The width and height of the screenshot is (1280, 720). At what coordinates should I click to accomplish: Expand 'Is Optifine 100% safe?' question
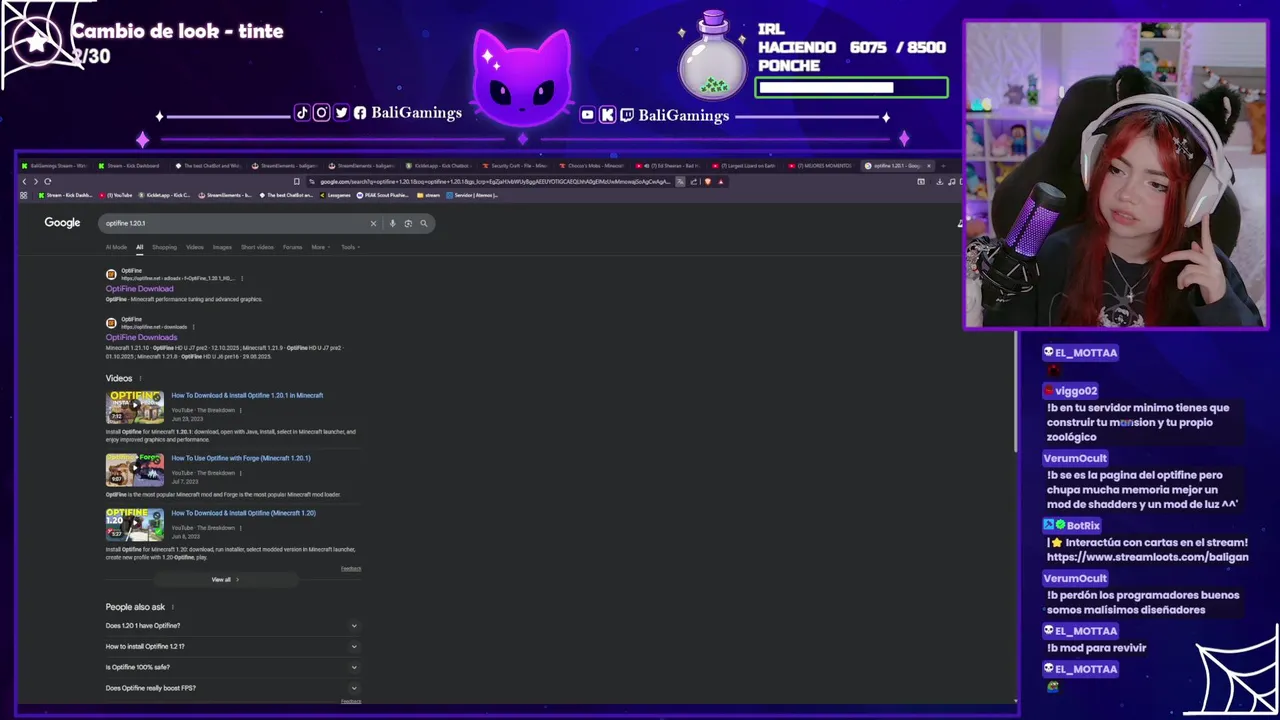click(x=232, y=667)
